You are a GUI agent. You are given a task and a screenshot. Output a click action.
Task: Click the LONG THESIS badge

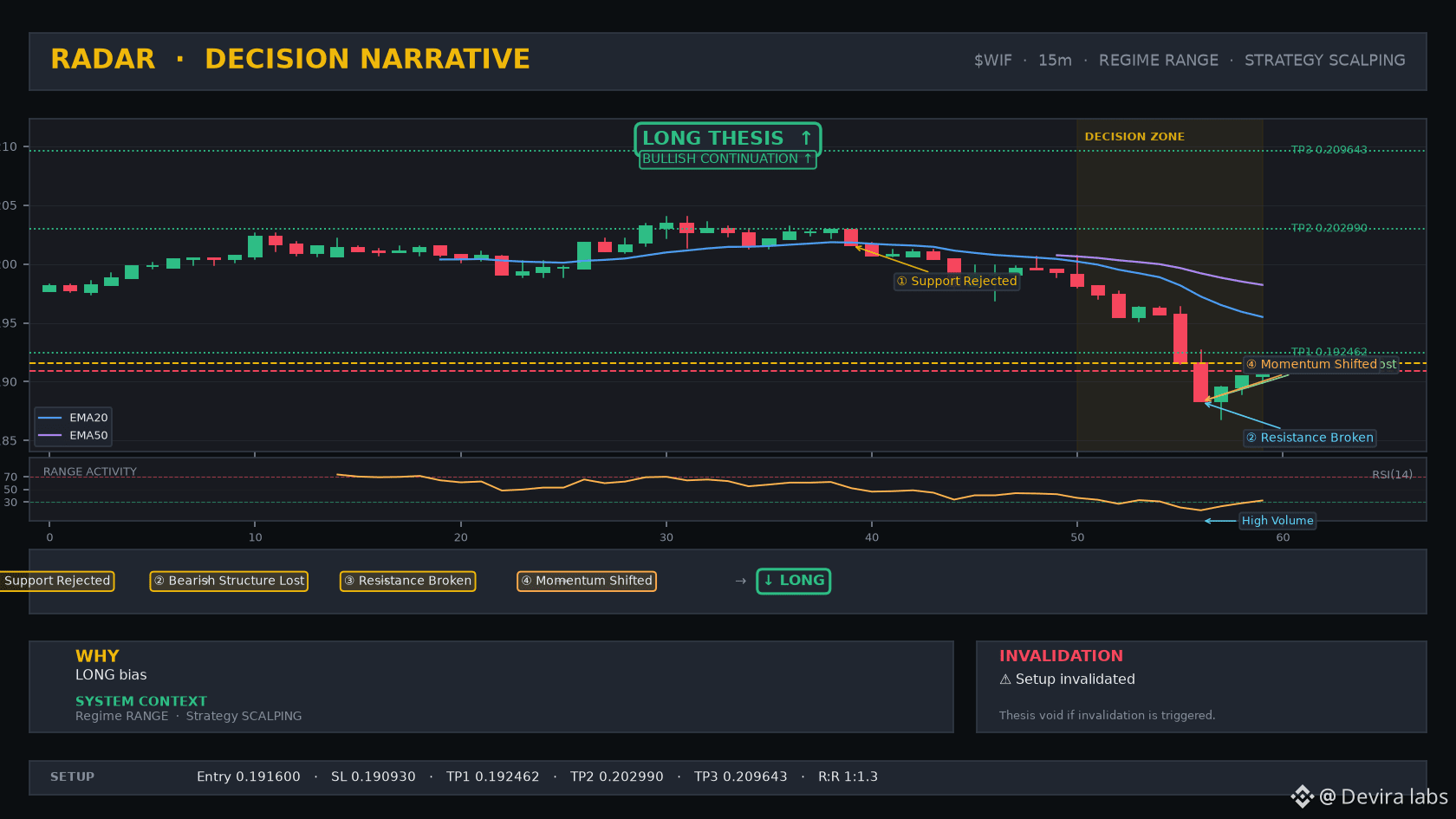[x=728, y=139]
